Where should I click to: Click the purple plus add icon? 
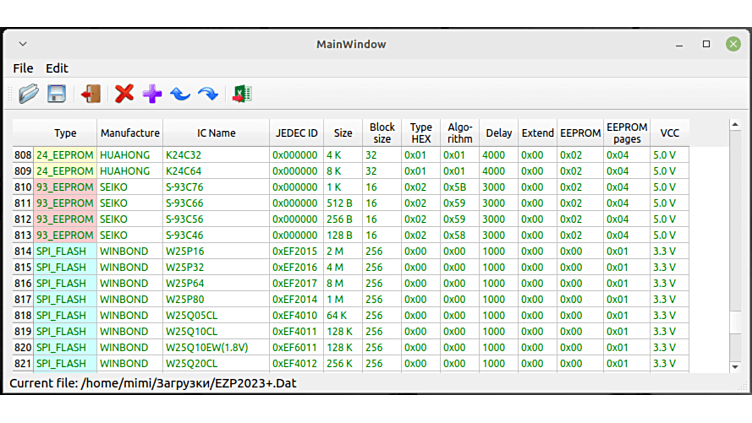[x=152, y=94]
